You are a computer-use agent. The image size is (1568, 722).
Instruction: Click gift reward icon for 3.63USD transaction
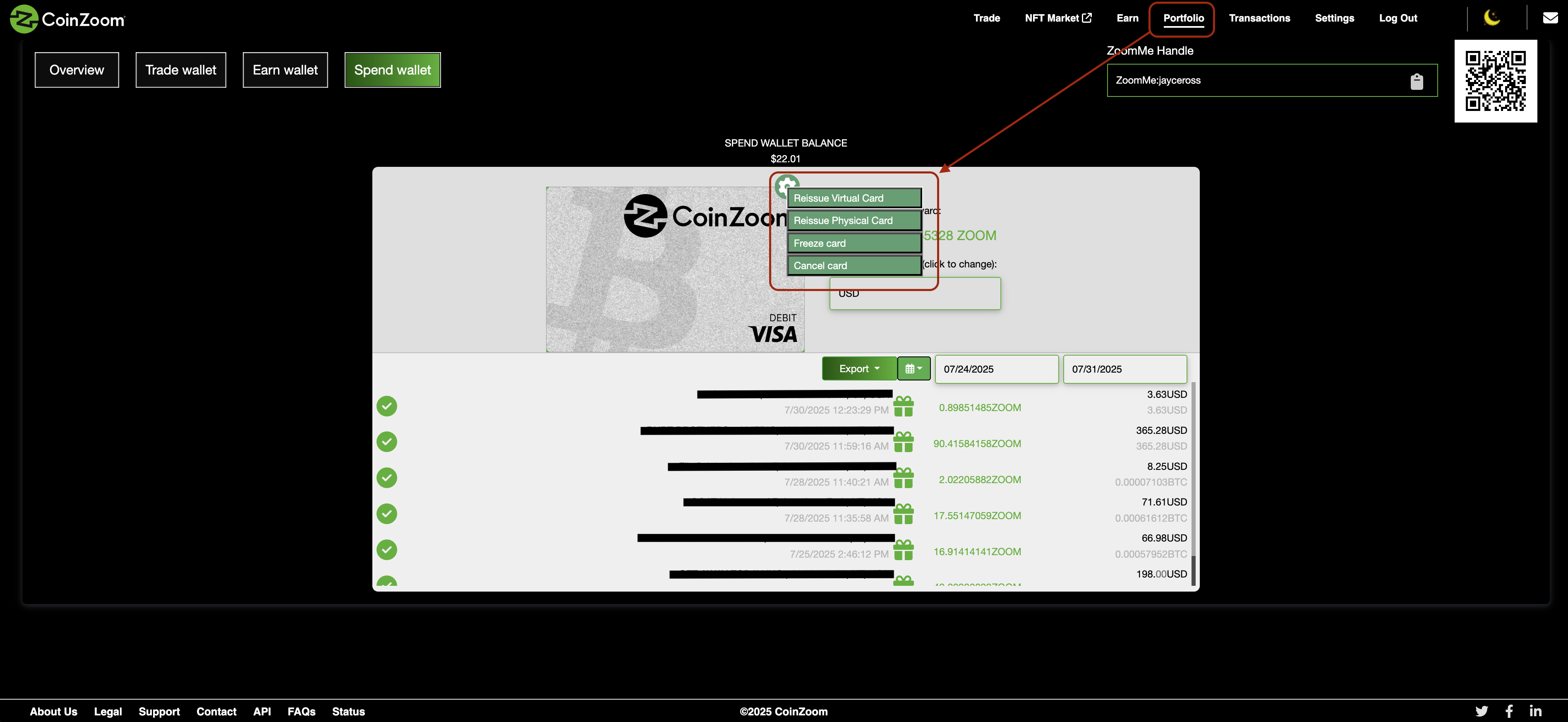(x=903, y=407)
